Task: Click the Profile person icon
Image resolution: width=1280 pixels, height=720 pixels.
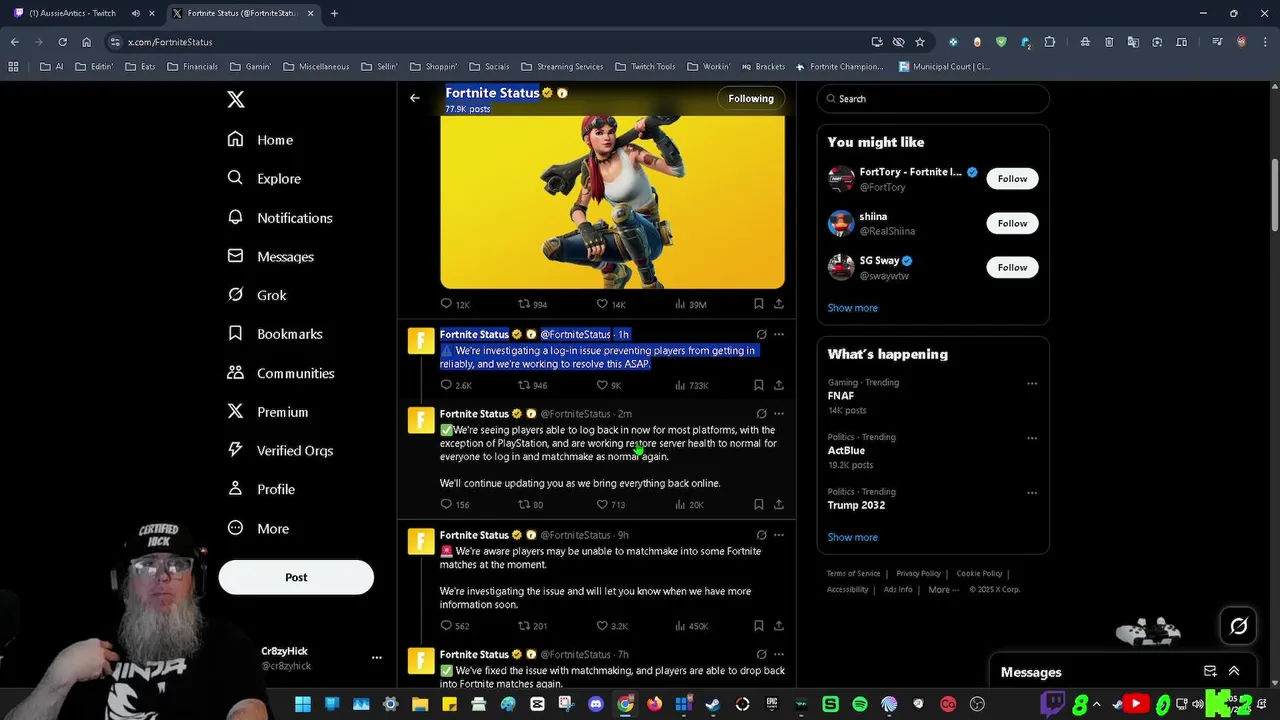Action: click(235, 489)
